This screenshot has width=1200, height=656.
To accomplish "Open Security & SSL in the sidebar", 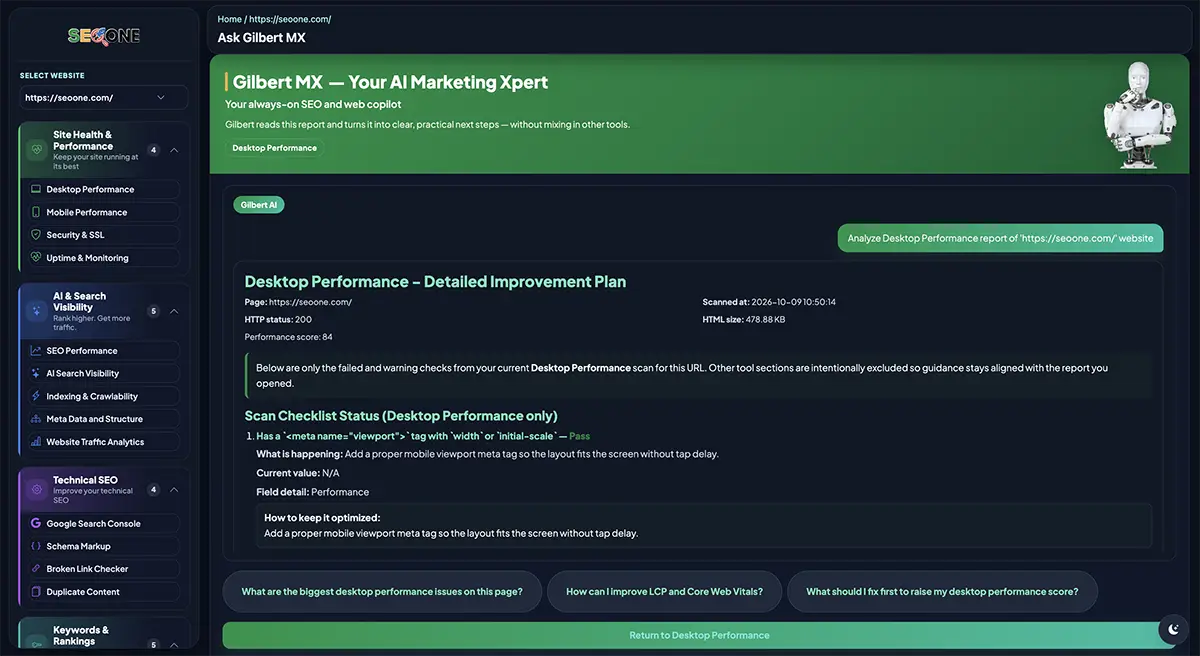I will (103, 235).
